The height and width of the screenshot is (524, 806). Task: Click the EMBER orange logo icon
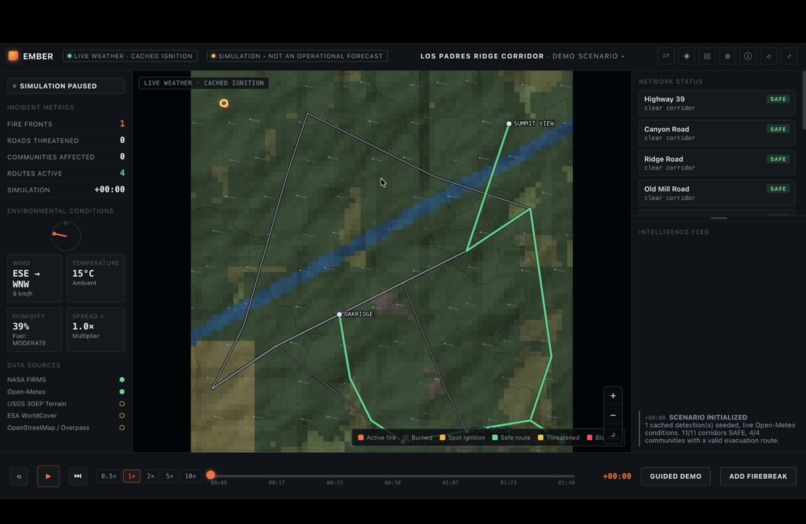(13, 56)
